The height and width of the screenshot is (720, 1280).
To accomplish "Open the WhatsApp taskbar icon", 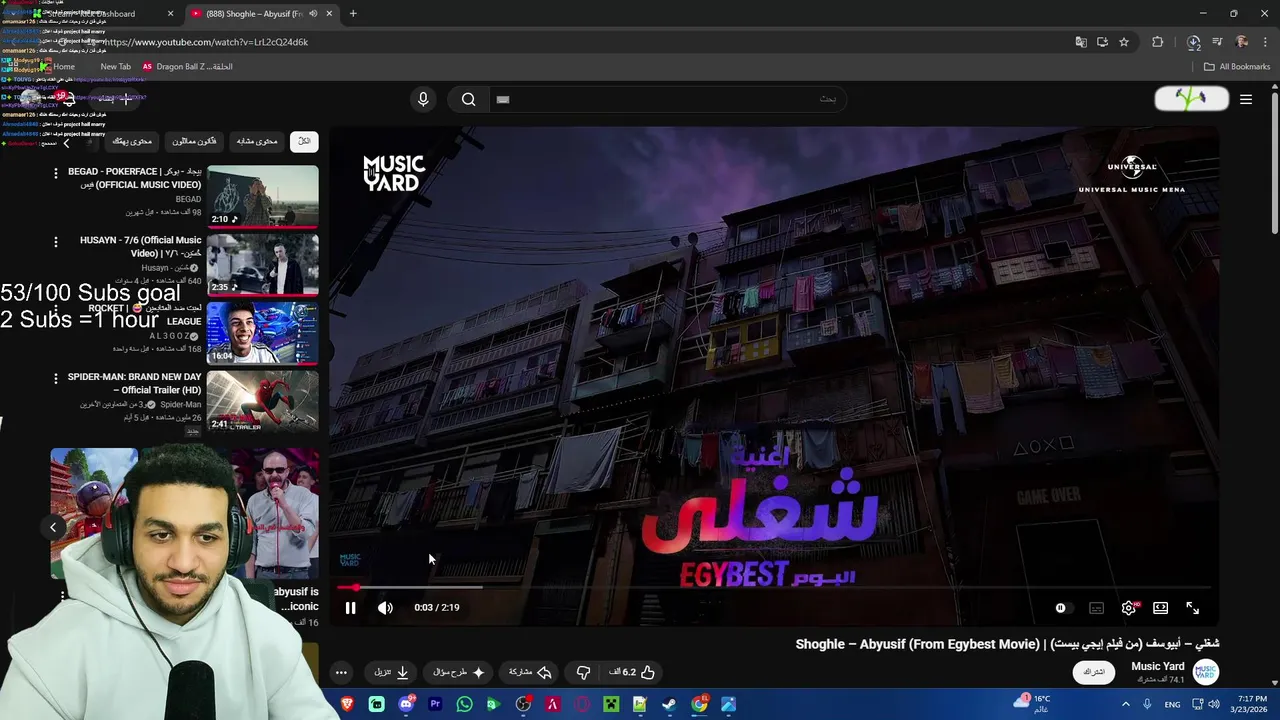I will [x=464, y=705].
